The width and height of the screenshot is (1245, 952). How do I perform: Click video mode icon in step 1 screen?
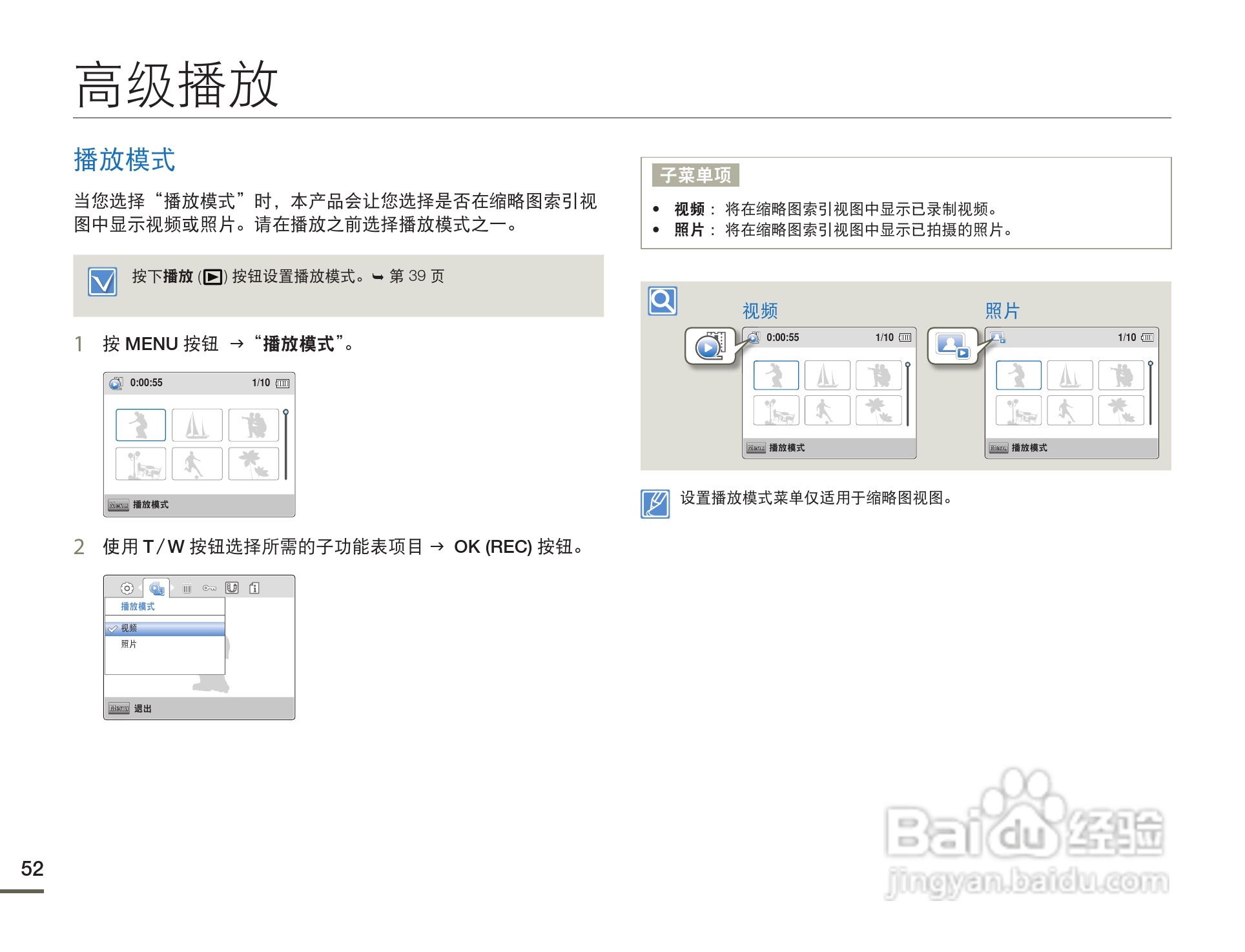click(116, 383)
